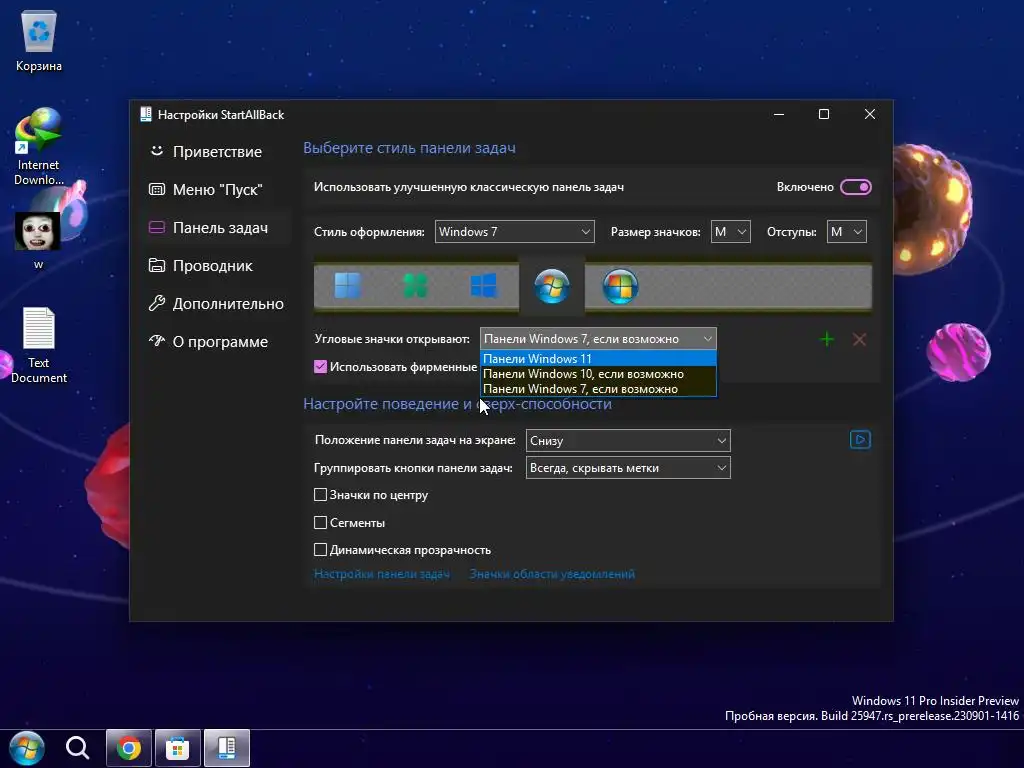Open taskbar position 'Снизу' dropdown
The width and height of the screenshot is (1024, 768).
coord(628,440)
